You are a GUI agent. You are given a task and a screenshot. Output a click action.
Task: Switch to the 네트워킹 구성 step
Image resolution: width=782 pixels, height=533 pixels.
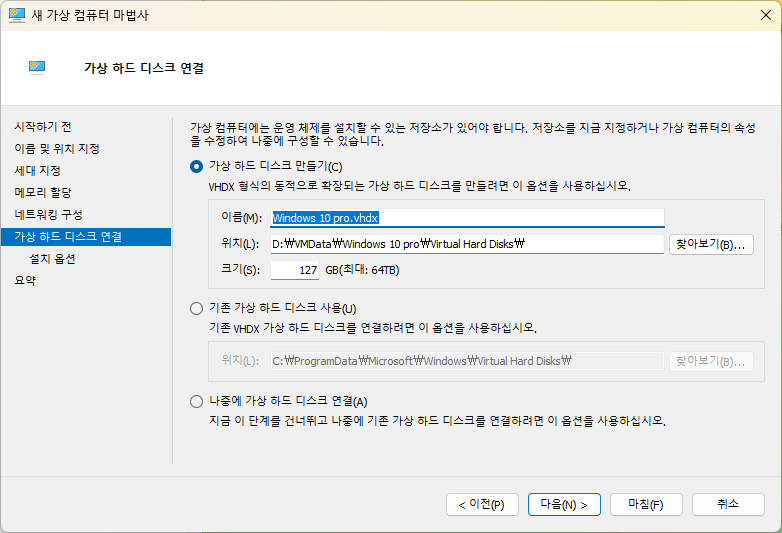48,214
